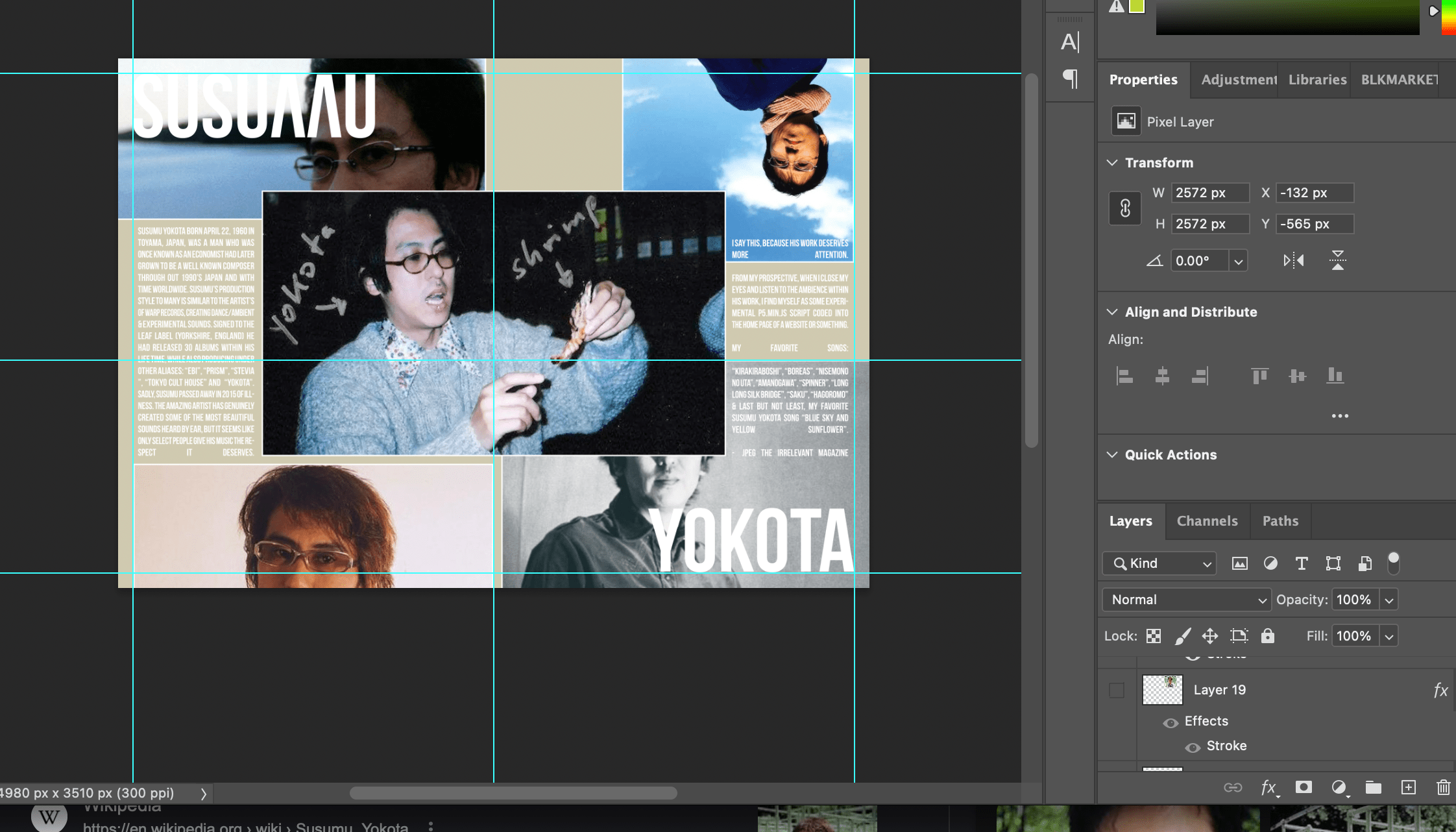Click the rotation angle field
The image size is (1456, 832).
point(1200,261)
